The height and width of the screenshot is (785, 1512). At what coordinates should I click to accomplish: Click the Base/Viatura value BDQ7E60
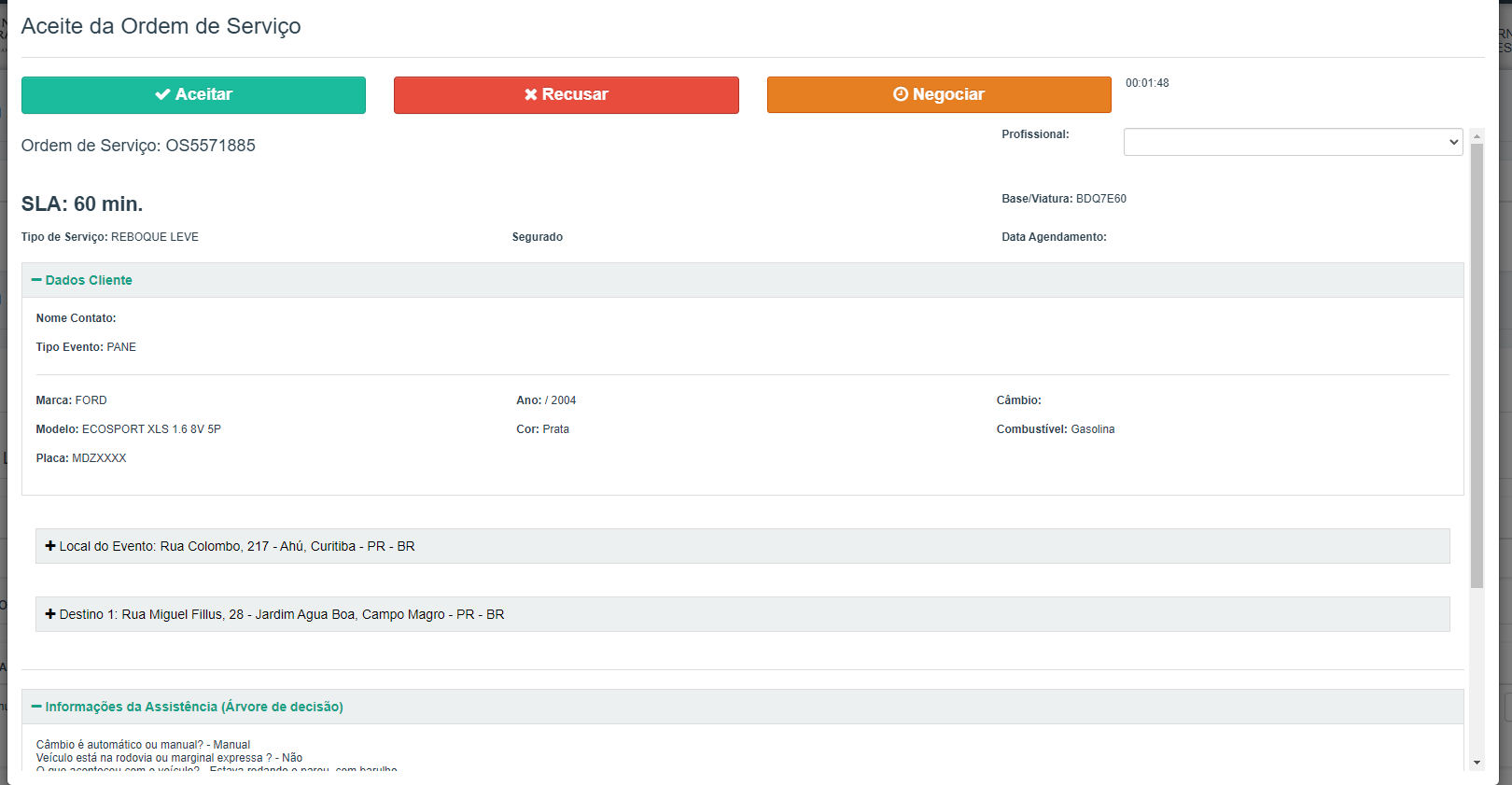[x=1101, y=199]
